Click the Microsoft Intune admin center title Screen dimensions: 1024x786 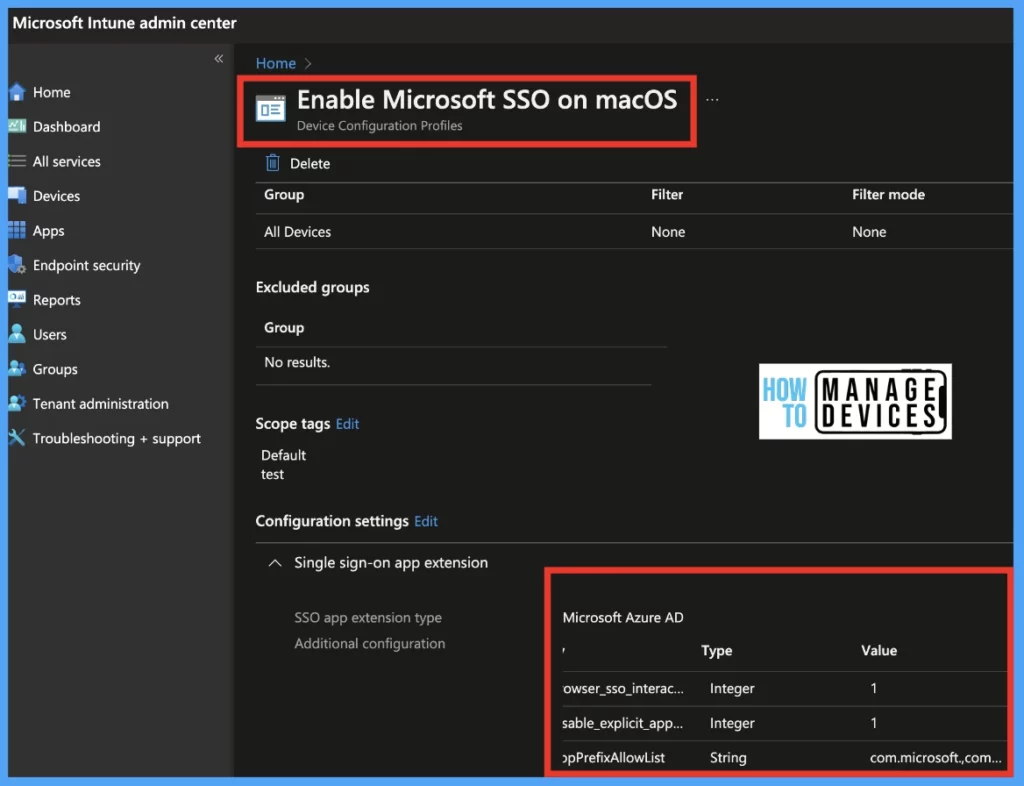click(124, 23)
